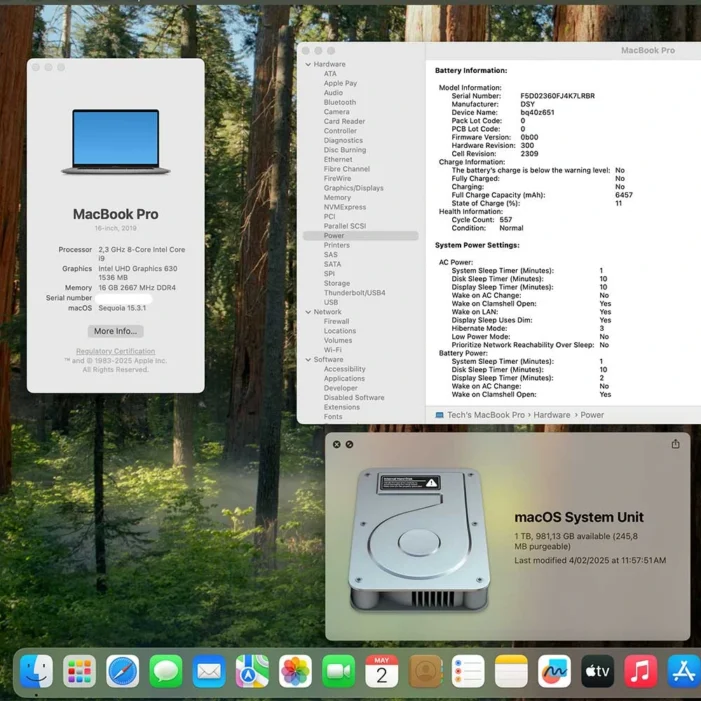Select NVMExpress in sidebar
This screenshot has width=701, height=701.
[345, 207]
